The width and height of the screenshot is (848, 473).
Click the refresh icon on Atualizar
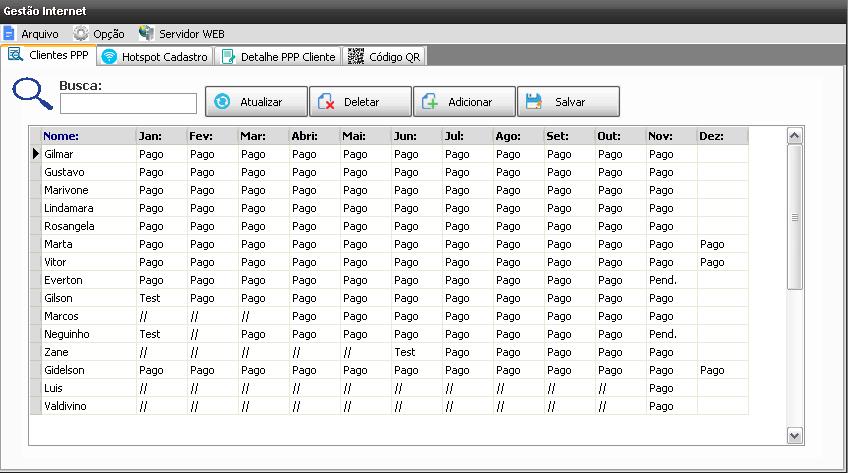[222, 102]
